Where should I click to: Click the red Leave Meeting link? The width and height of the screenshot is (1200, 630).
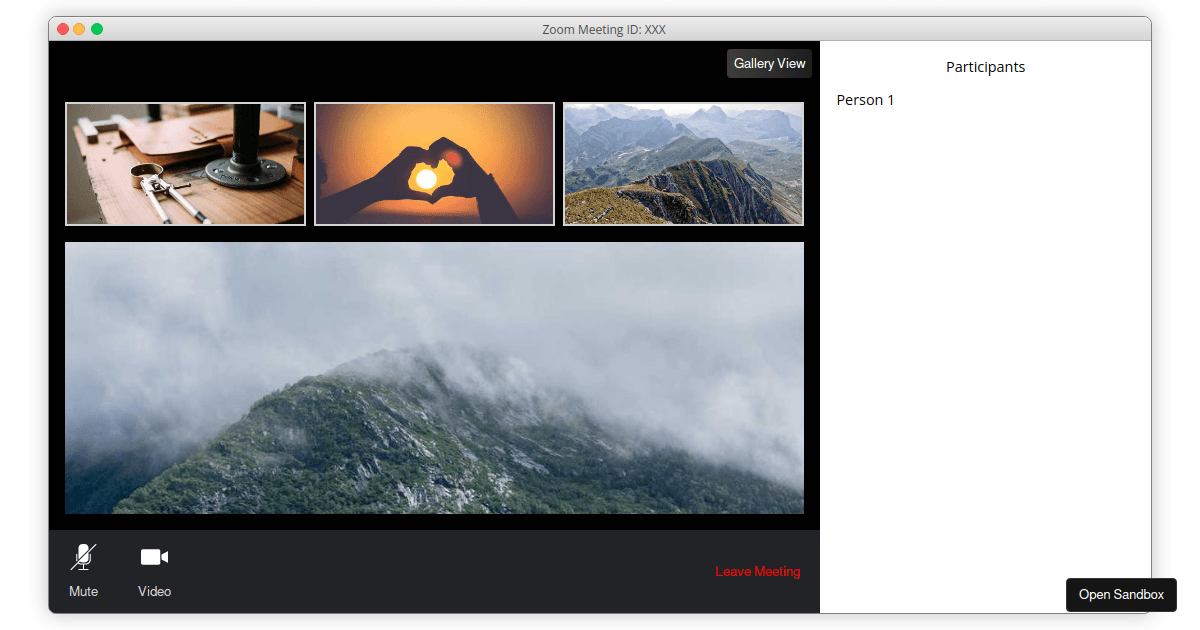click(x=757, y=572)
